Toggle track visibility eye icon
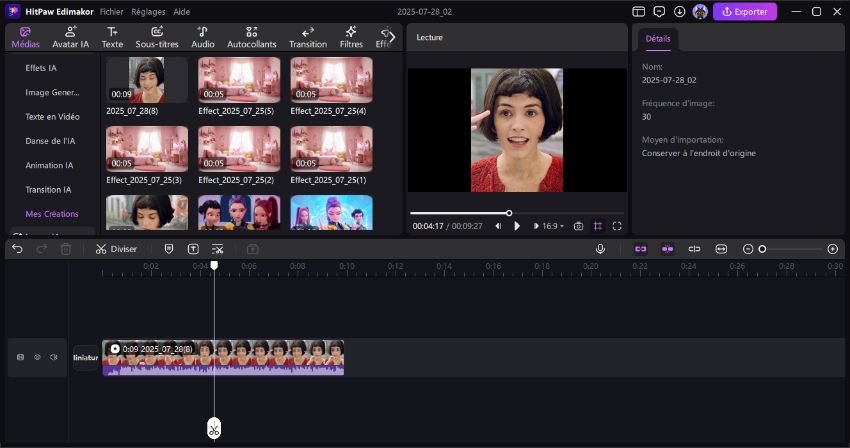Image resolution: width=850 pixels, height=448 pixels. [x=37, y=357]
